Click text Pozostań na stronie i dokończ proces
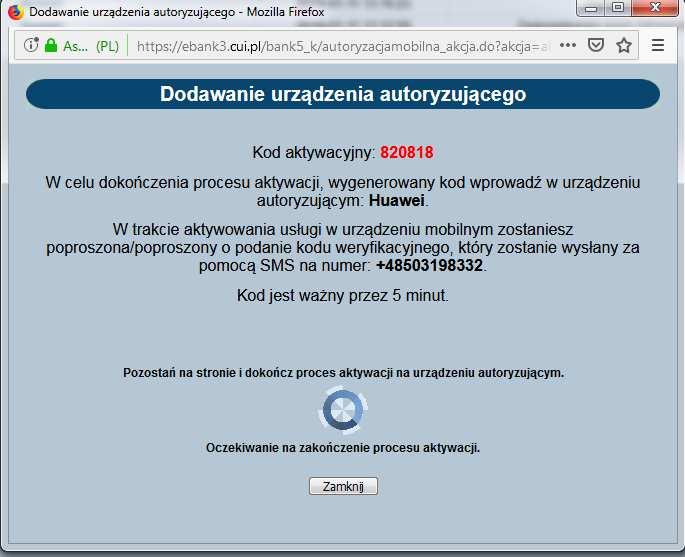The image size is (685, 557). [230, 373]
